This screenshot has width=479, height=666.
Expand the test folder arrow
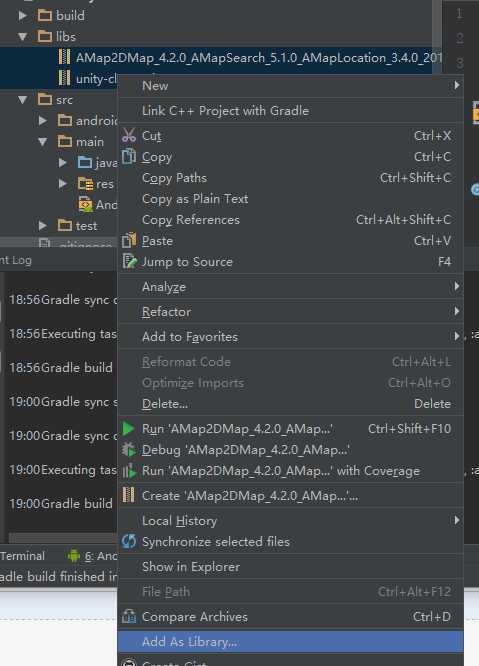coord(42,226)
